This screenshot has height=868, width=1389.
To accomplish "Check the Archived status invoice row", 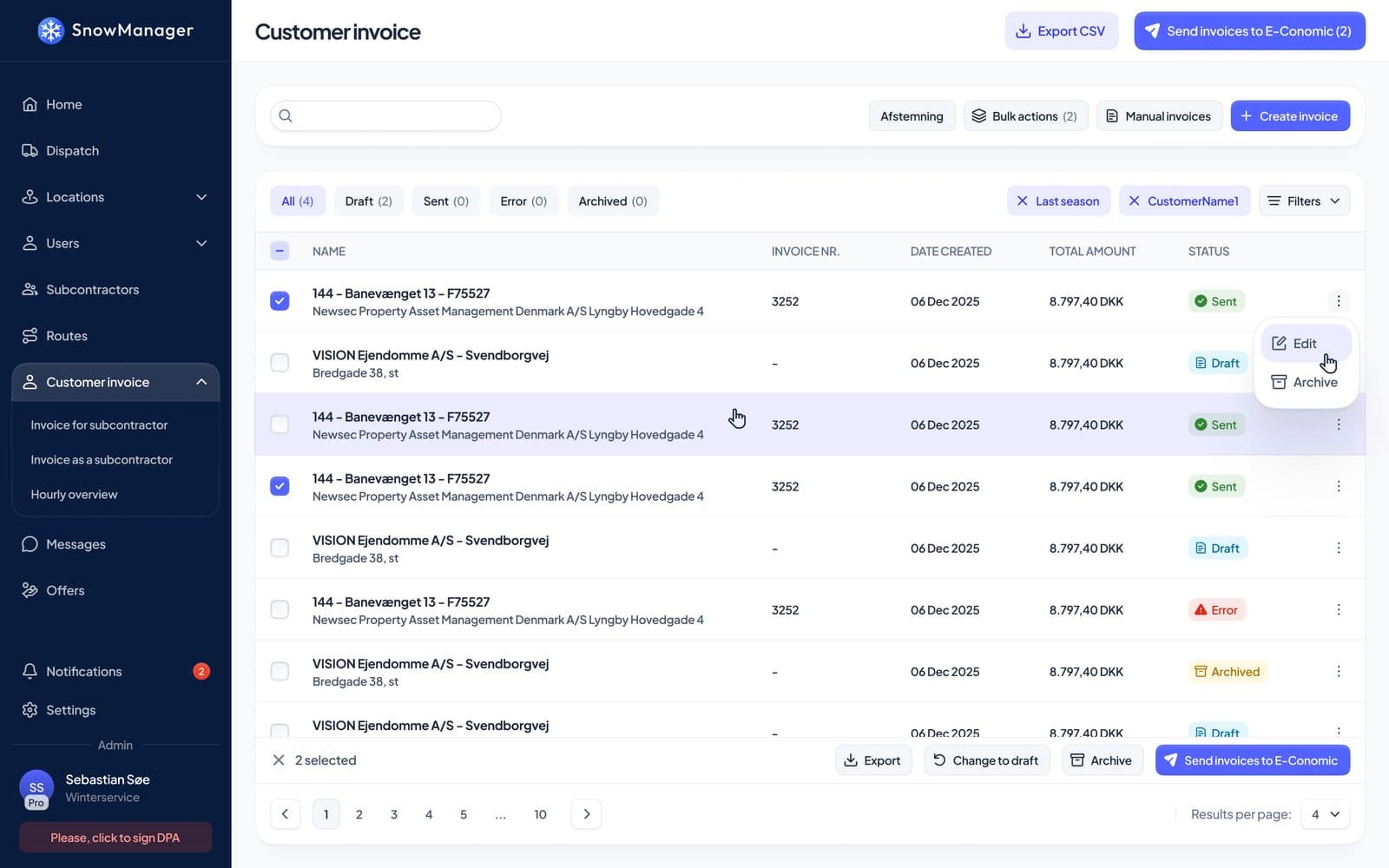I will click(280, 671).
